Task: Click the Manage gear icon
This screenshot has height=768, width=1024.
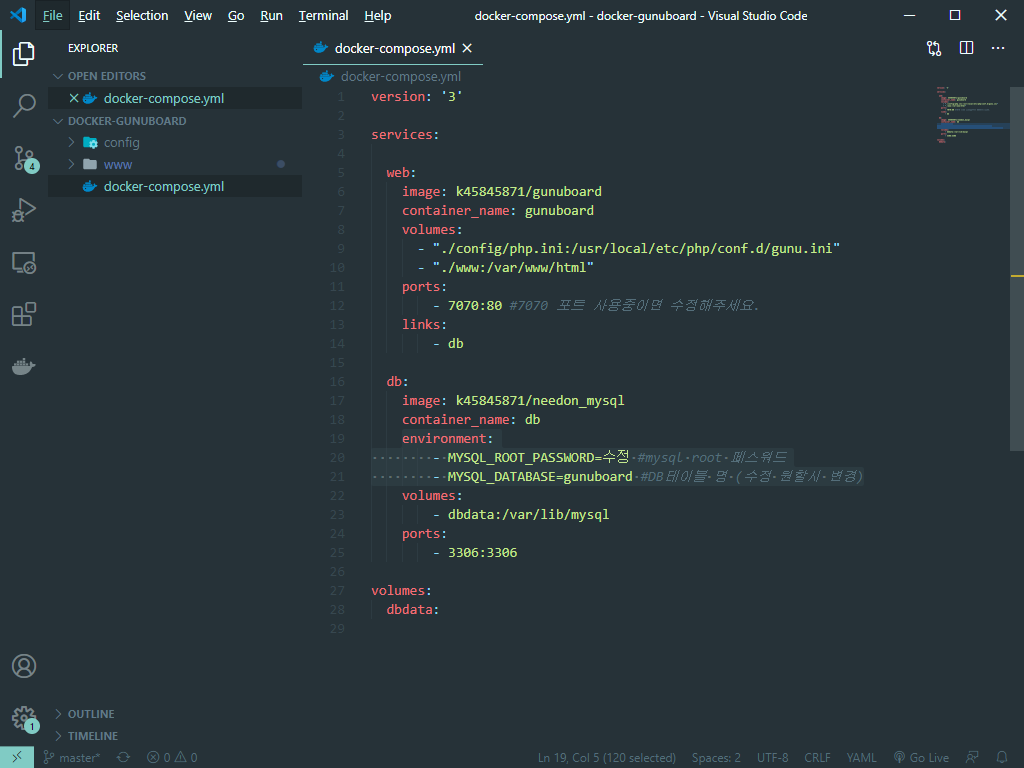Action: point(24,717)
